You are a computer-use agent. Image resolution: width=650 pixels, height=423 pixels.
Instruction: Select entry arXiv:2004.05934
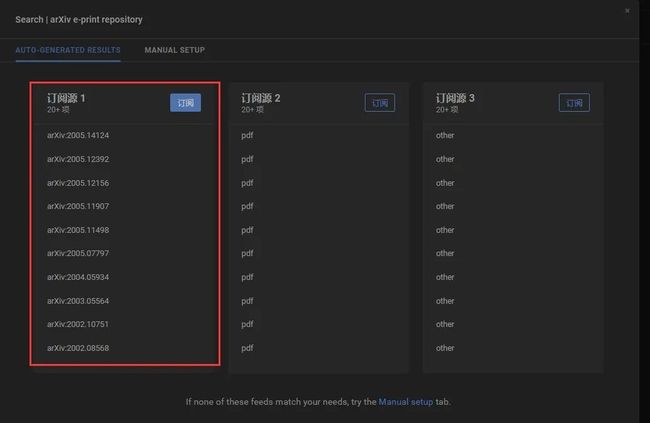78,277
